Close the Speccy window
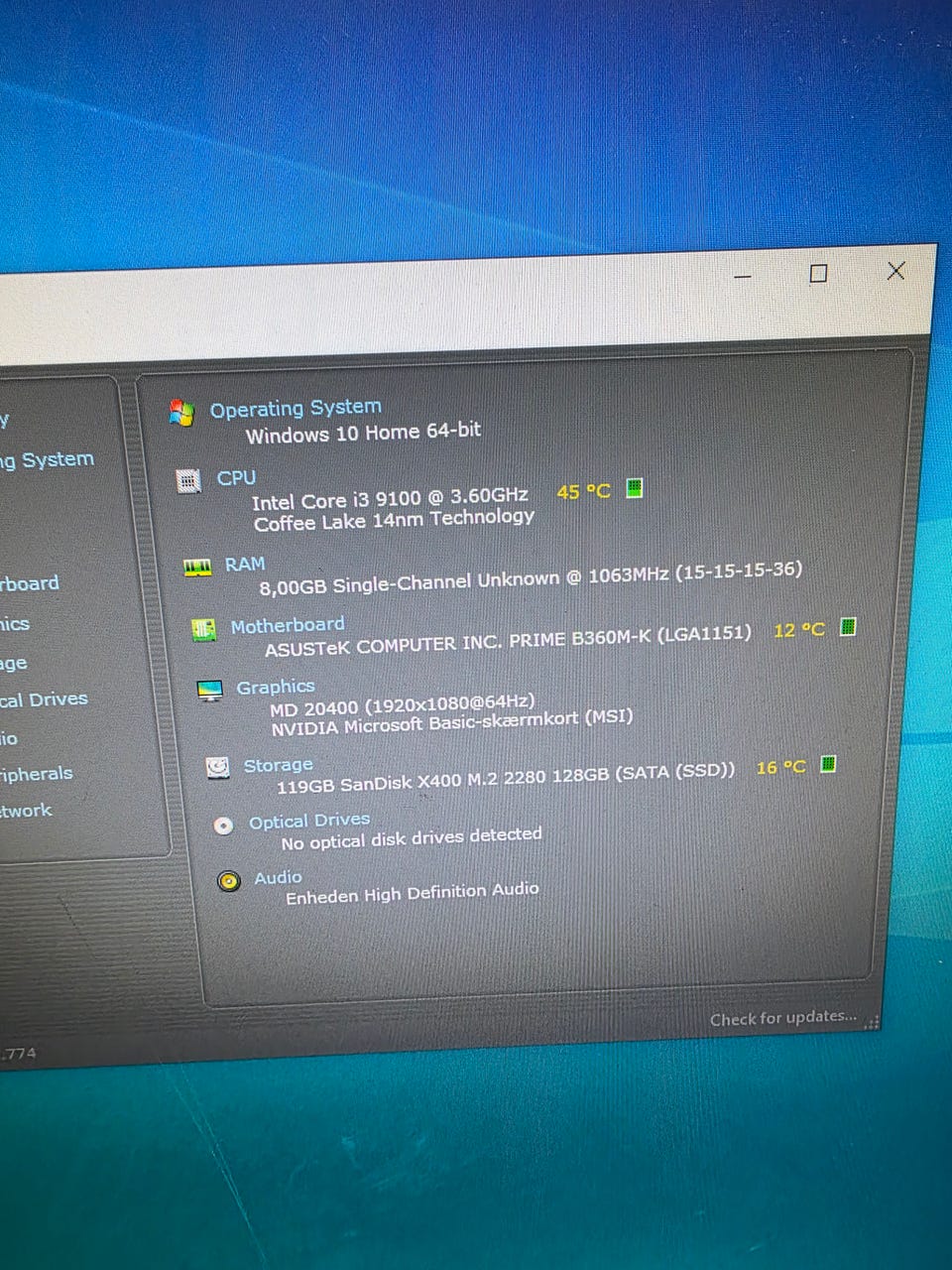Screen dimensions: 952x1270 click(x=895, y=271)
